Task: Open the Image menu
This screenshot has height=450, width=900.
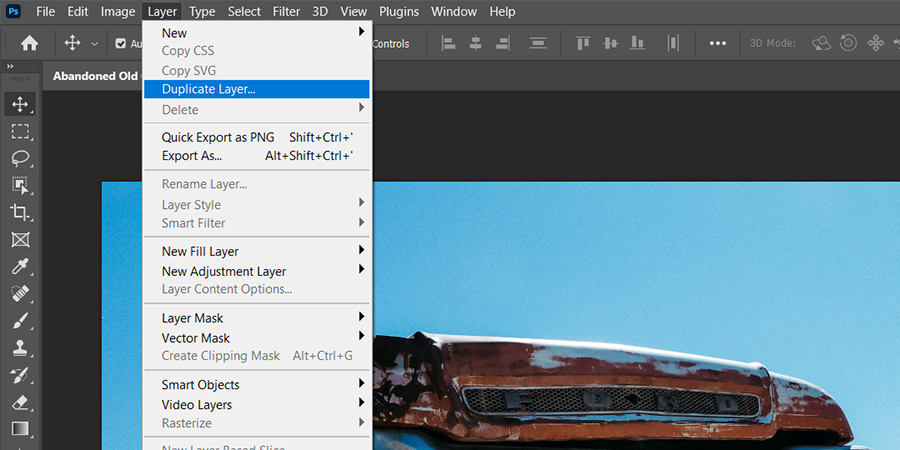Action: coord(118,11)
